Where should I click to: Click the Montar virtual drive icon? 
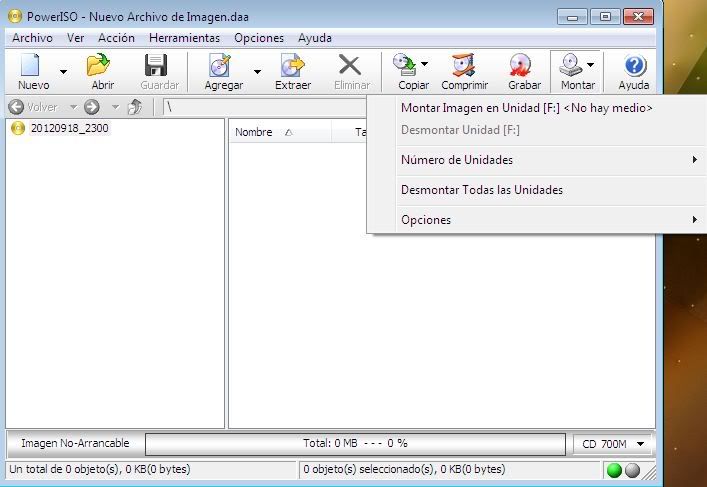pyautogui.click(x=570, y=65)
